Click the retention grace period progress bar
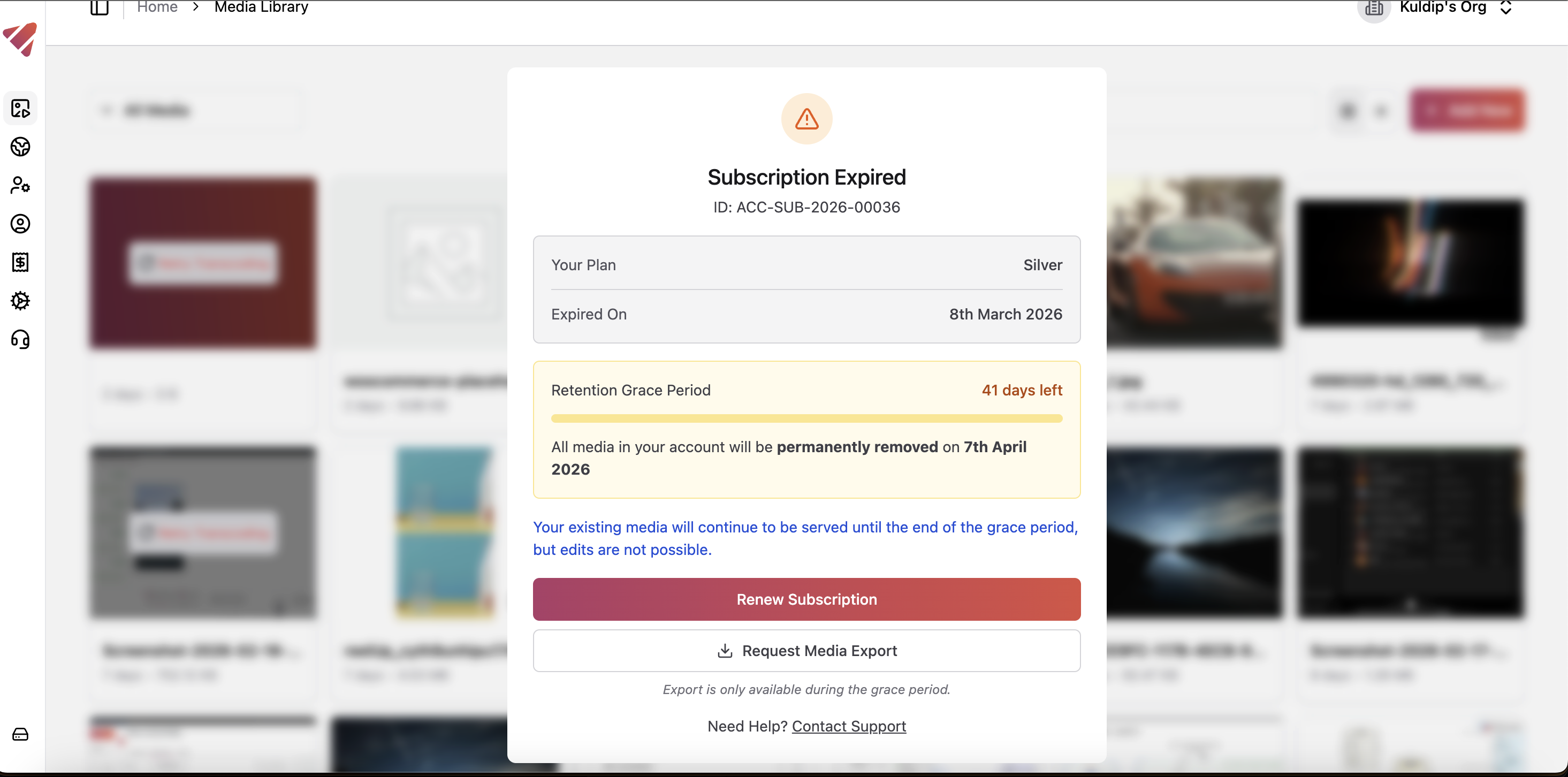Image resolution: width=1568 pixels, height=777 pixels. tap(806, 418)
